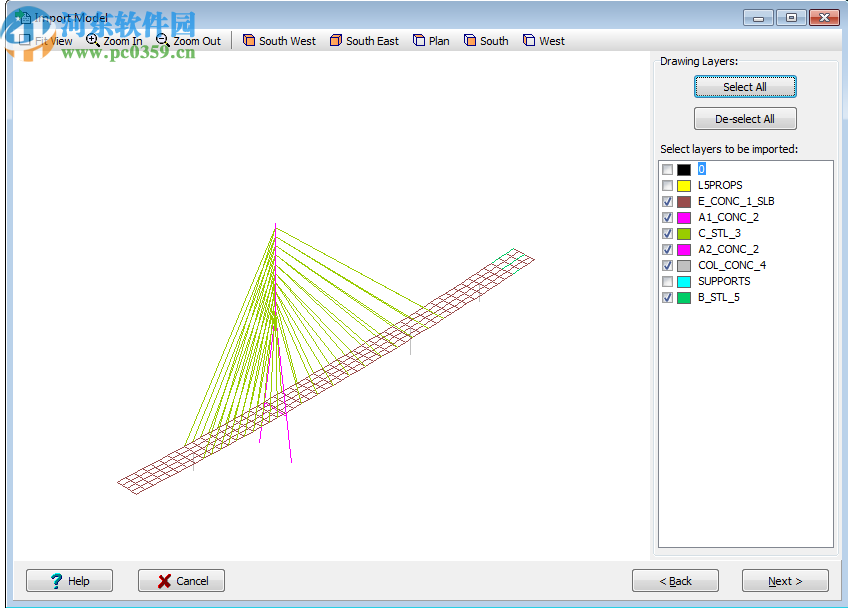Click the Help button
Screen dimensions: 848x608
click(69, 580)
